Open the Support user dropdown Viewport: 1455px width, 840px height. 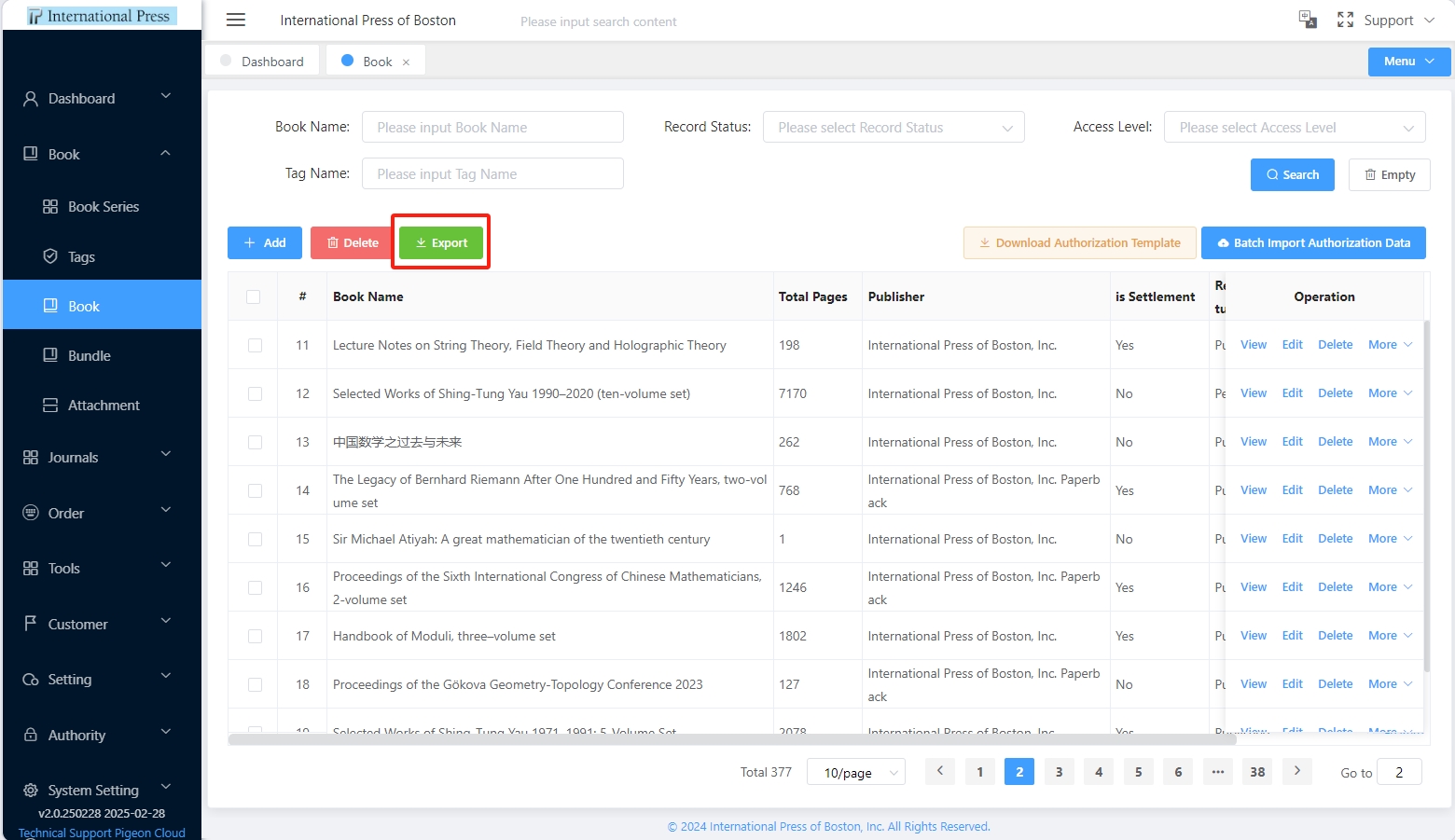(1399, 21)
